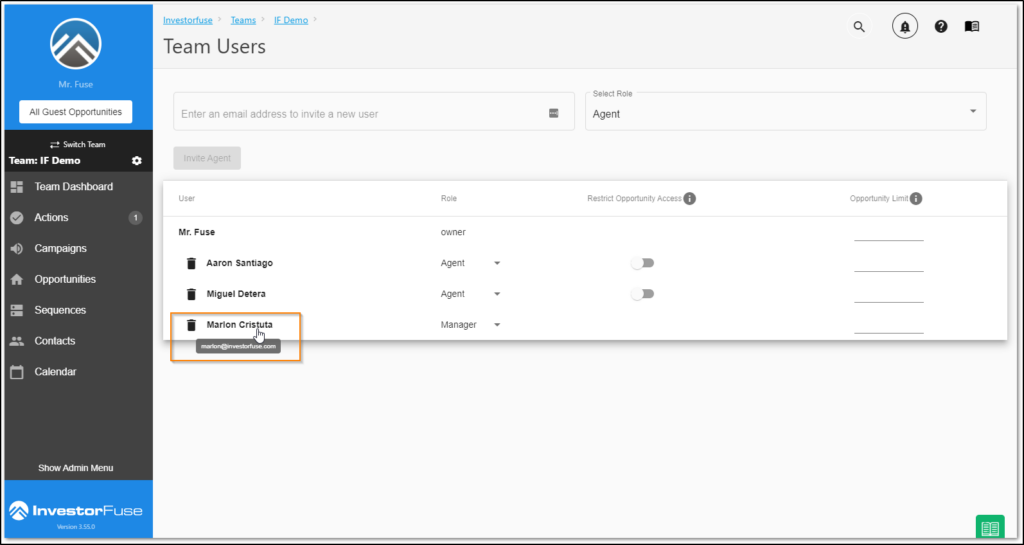Click info icon beside Opportunity Limit

916,198
